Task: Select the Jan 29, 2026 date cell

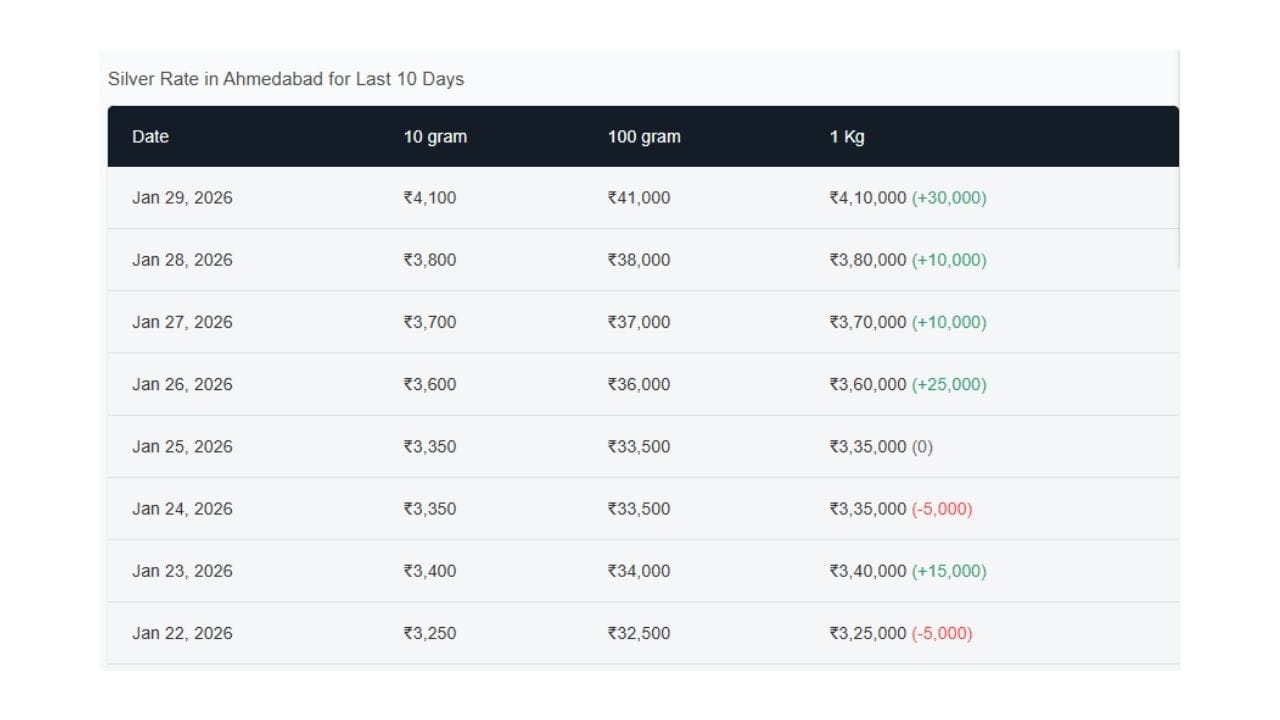Action: coord(182,198)
